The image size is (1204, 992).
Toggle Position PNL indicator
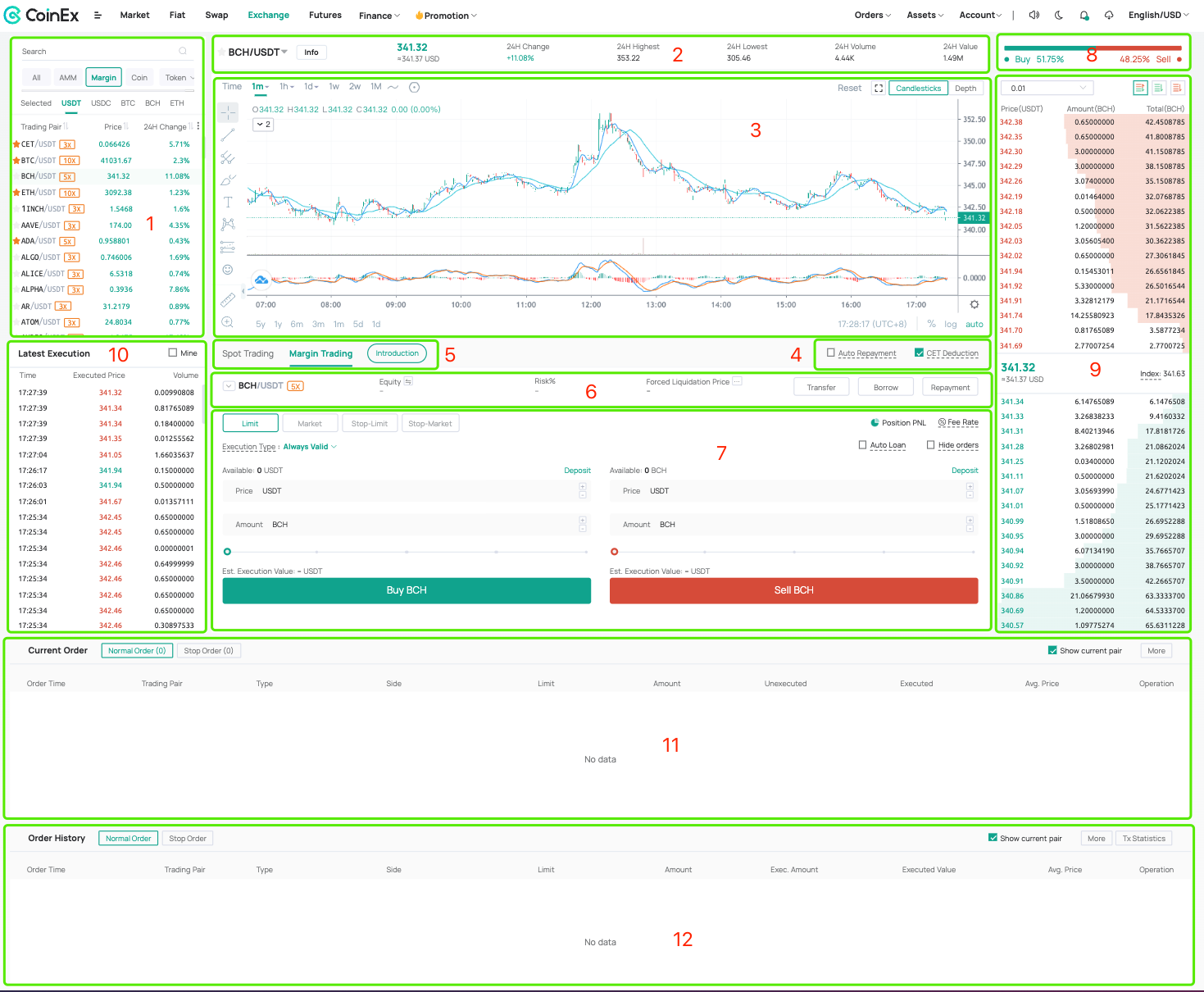pos(898,423)
